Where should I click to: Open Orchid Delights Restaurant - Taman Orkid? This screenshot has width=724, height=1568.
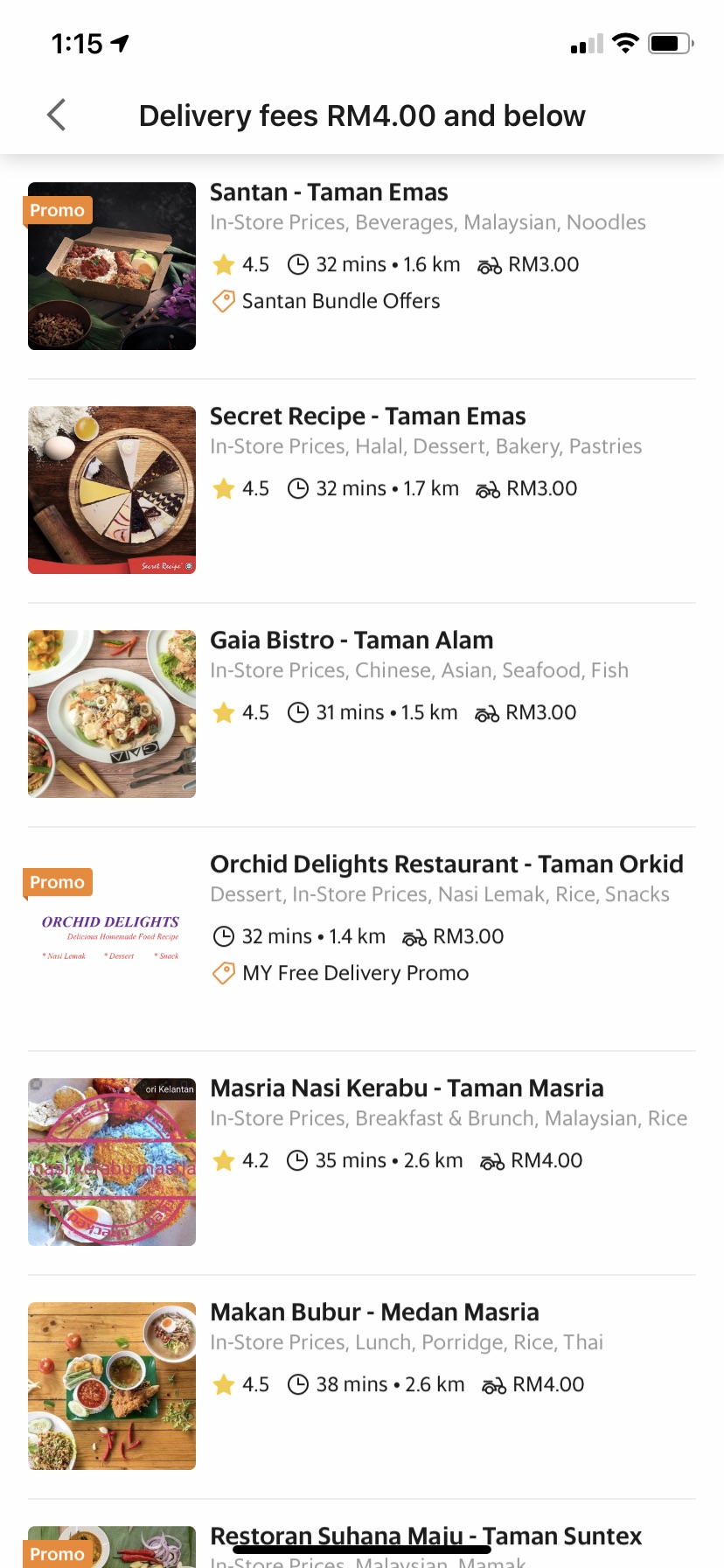point(446,864)
